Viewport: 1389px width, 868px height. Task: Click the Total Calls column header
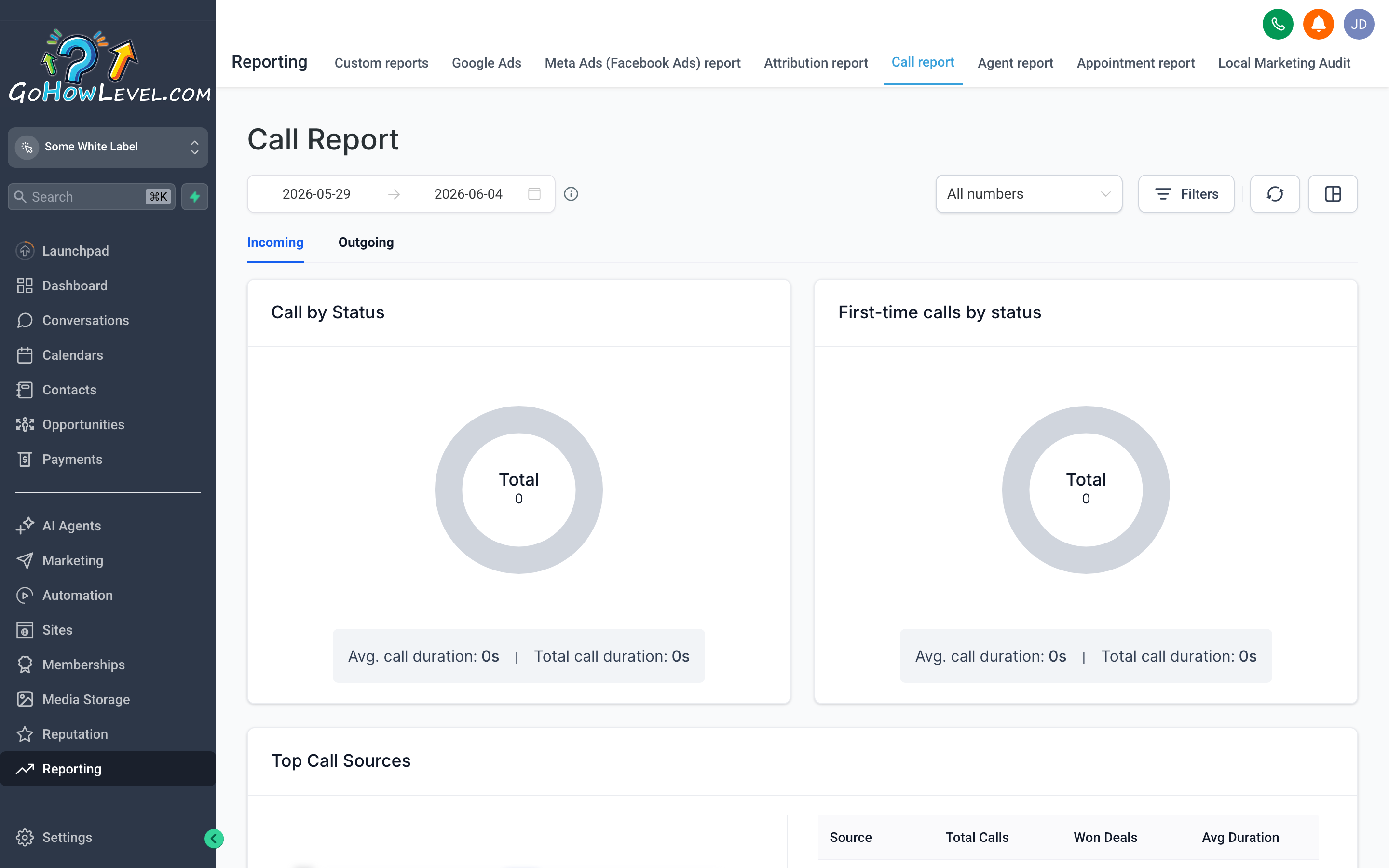point(976,838)
